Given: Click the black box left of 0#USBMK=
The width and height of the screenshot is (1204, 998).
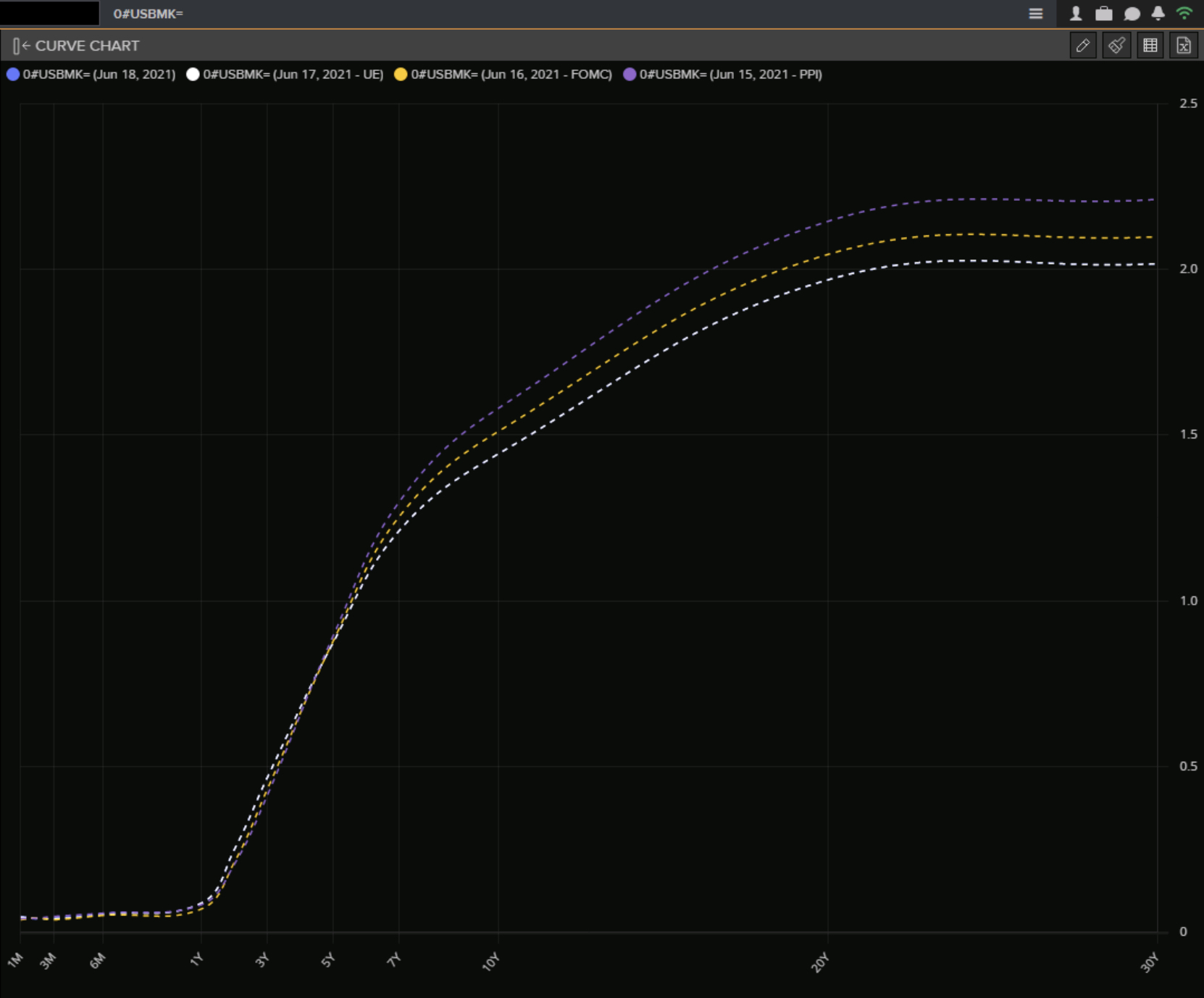Looking at the screenshot, I should click(x=49, y=13).
